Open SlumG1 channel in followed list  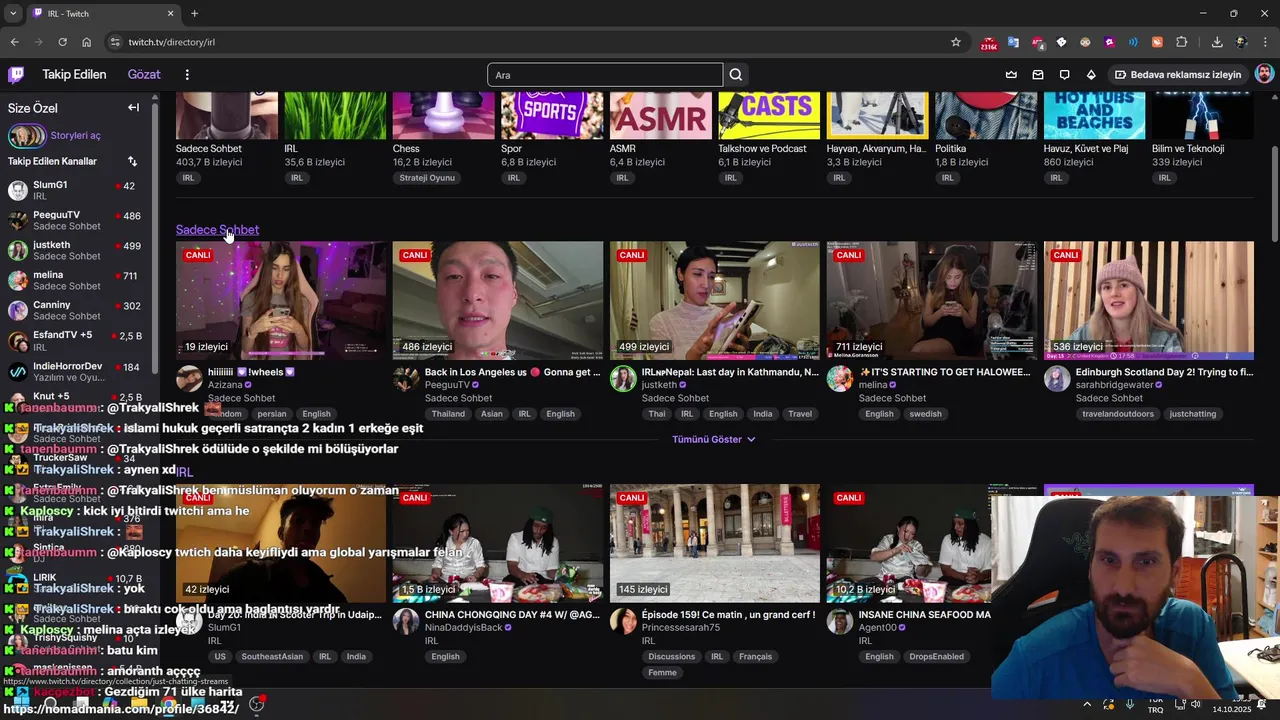(x=78, y=190)
